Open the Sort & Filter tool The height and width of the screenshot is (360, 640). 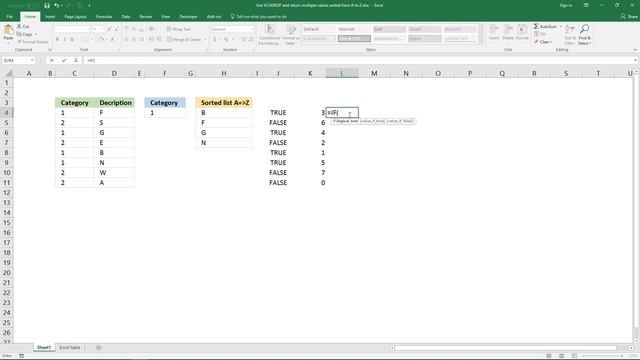570,34
